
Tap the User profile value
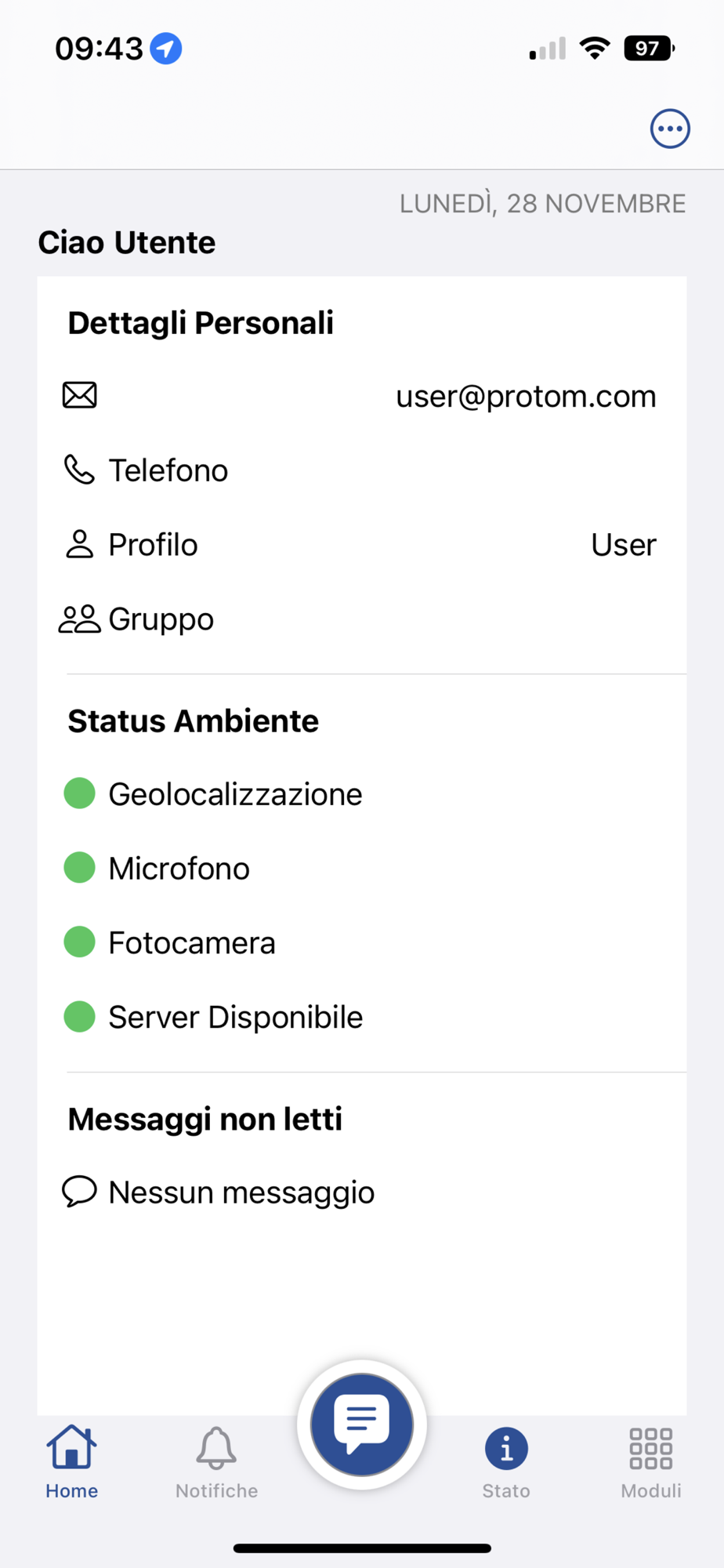[x=624, y=545]
